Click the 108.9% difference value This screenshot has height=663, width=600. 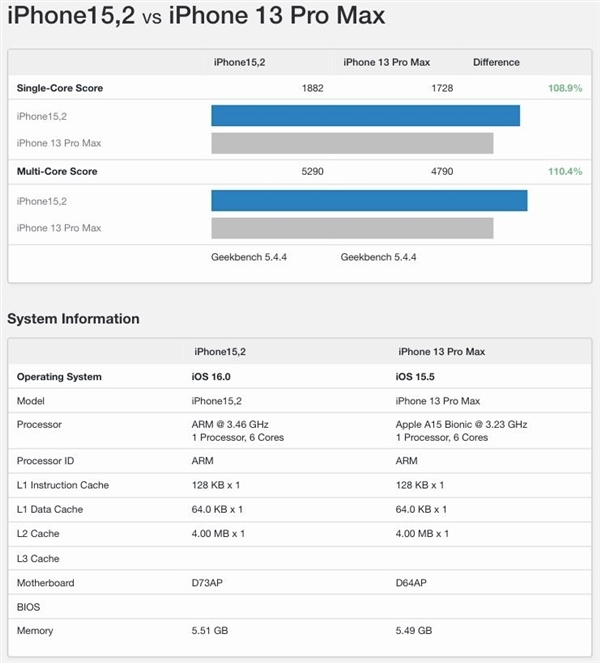click(565, 88)
